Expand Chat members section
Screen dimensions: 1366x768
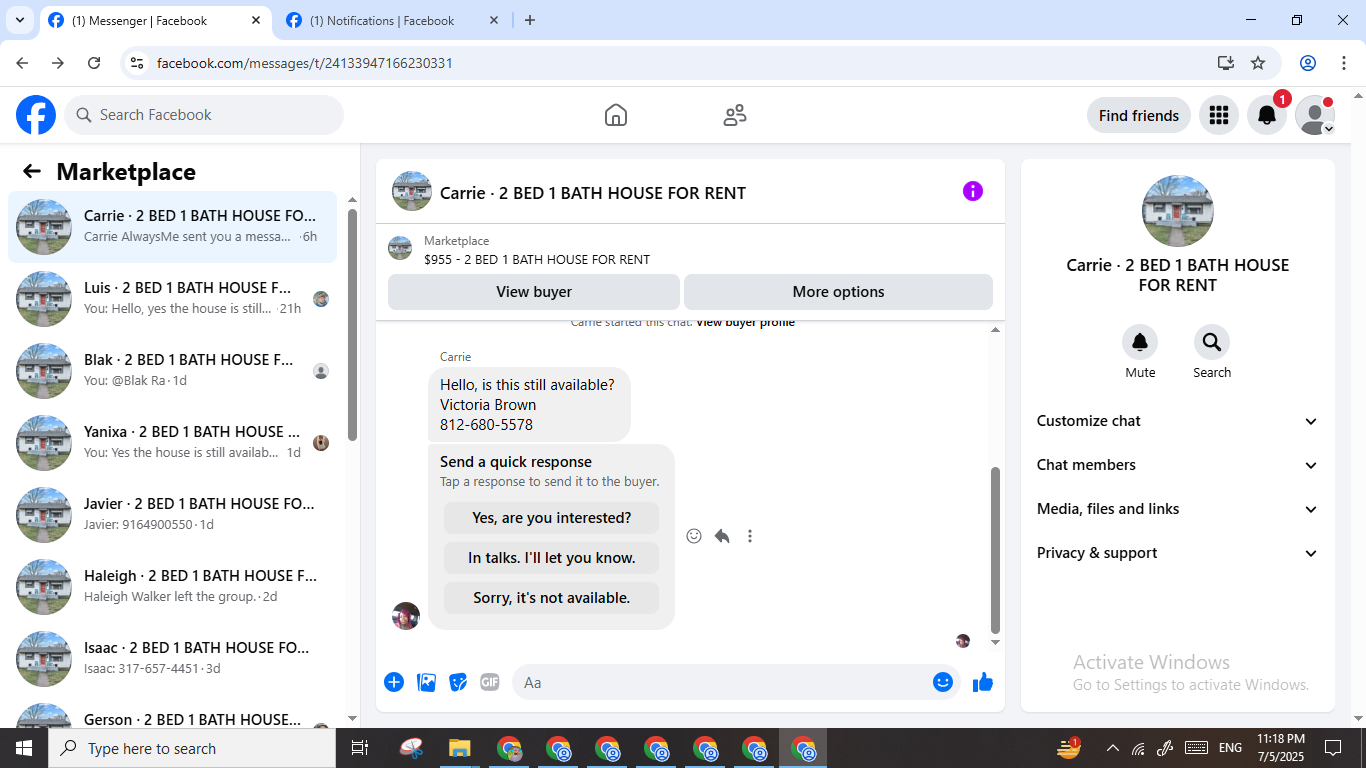[1178, 465]
